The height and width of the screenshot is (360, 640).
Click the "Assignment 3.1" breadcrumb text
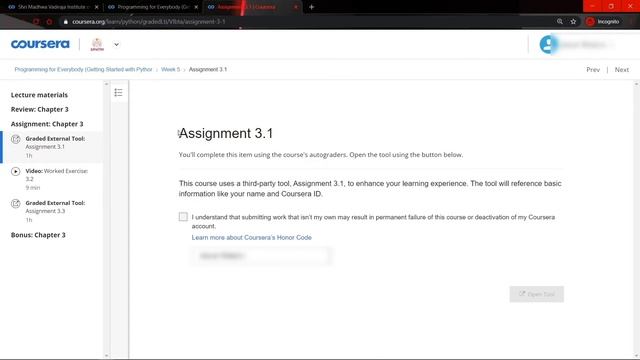tap(208, 69)
